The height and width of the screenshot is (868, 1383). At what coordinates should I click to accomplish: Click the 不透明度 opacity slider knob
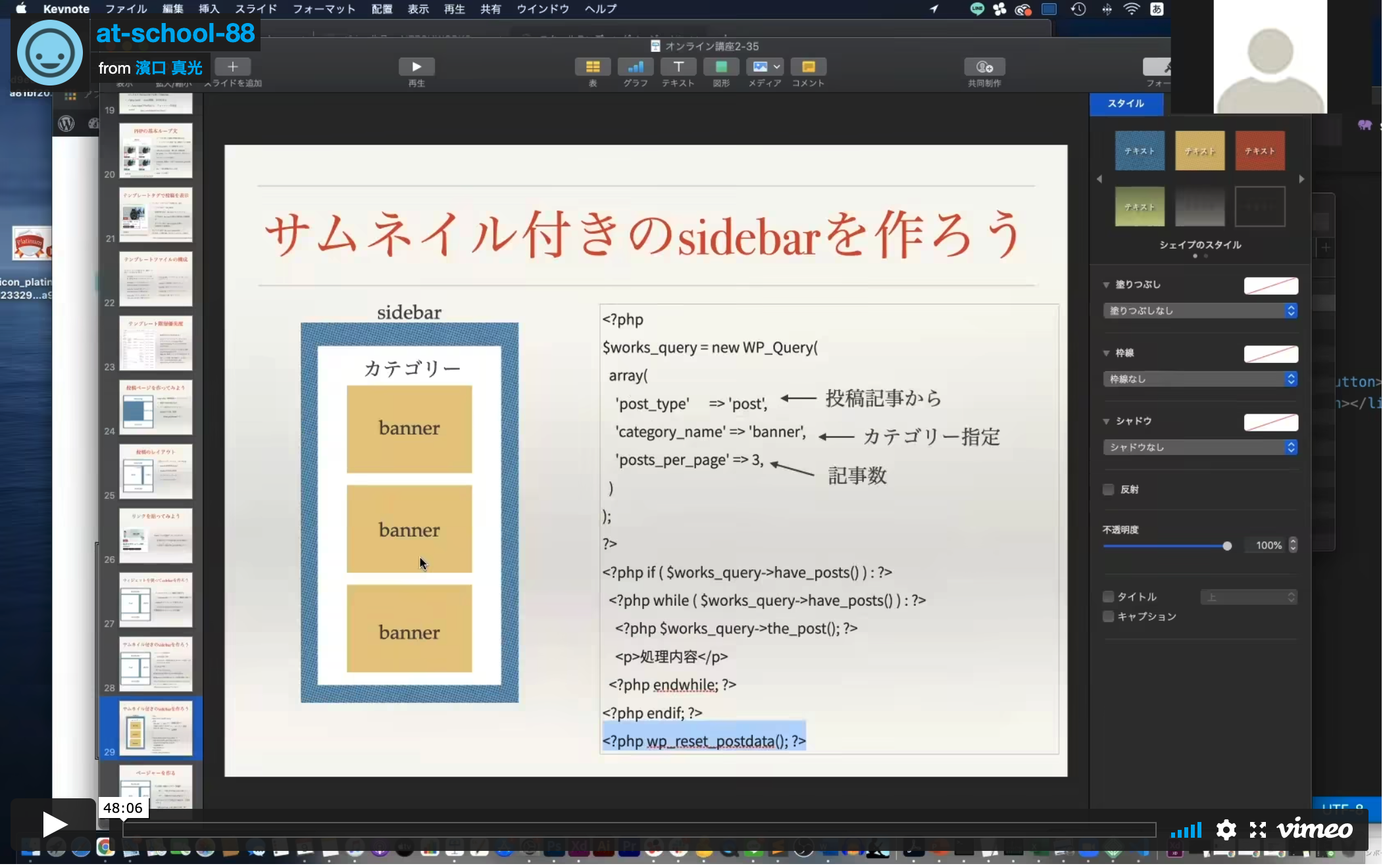point(1226,546)
